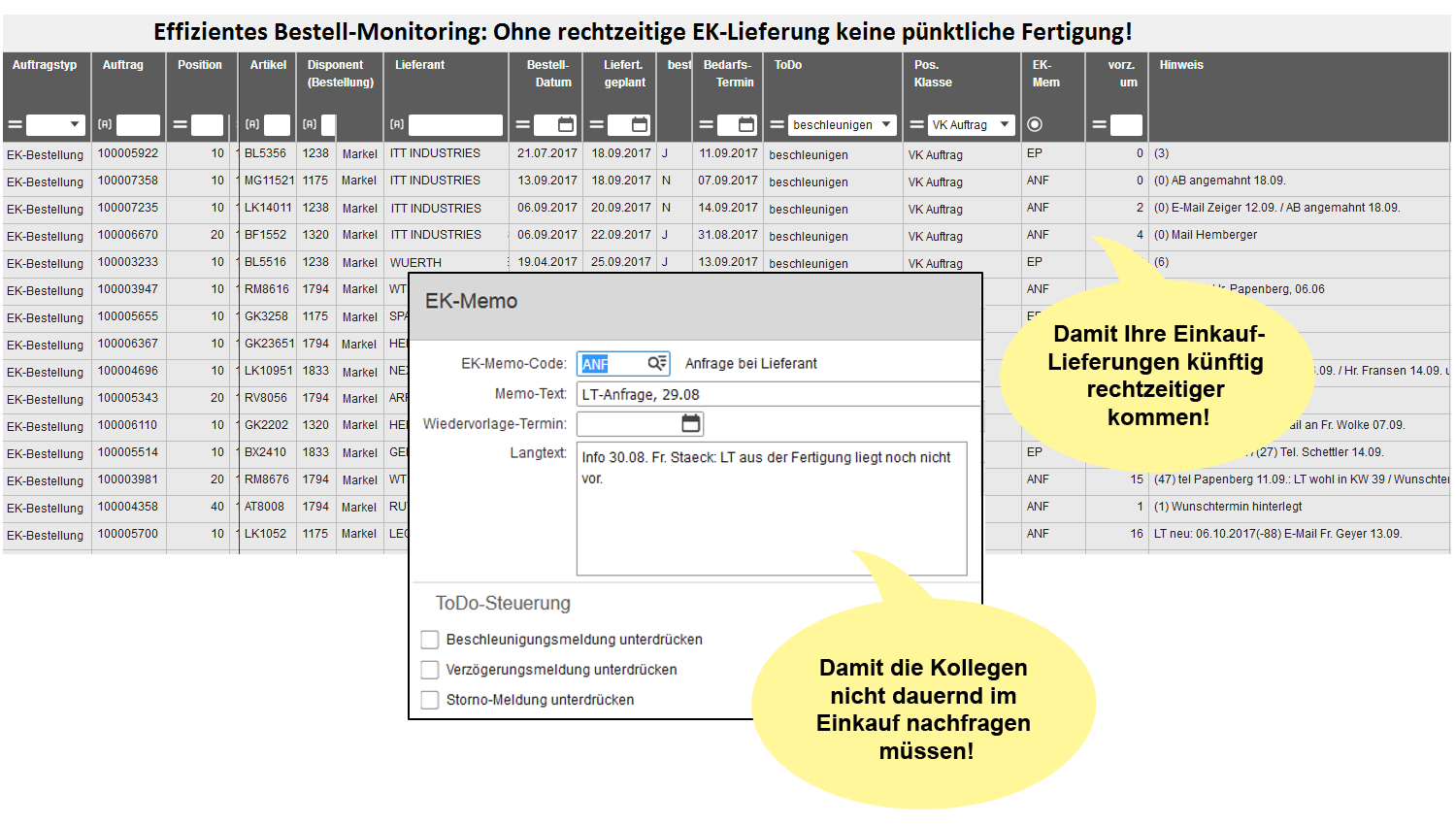The width and height of the screenshot is (1456, 825).
Task: Click the Bedarfs-Termin filter calendar icon
Action: pyautogui.click(x=746, y=124)
